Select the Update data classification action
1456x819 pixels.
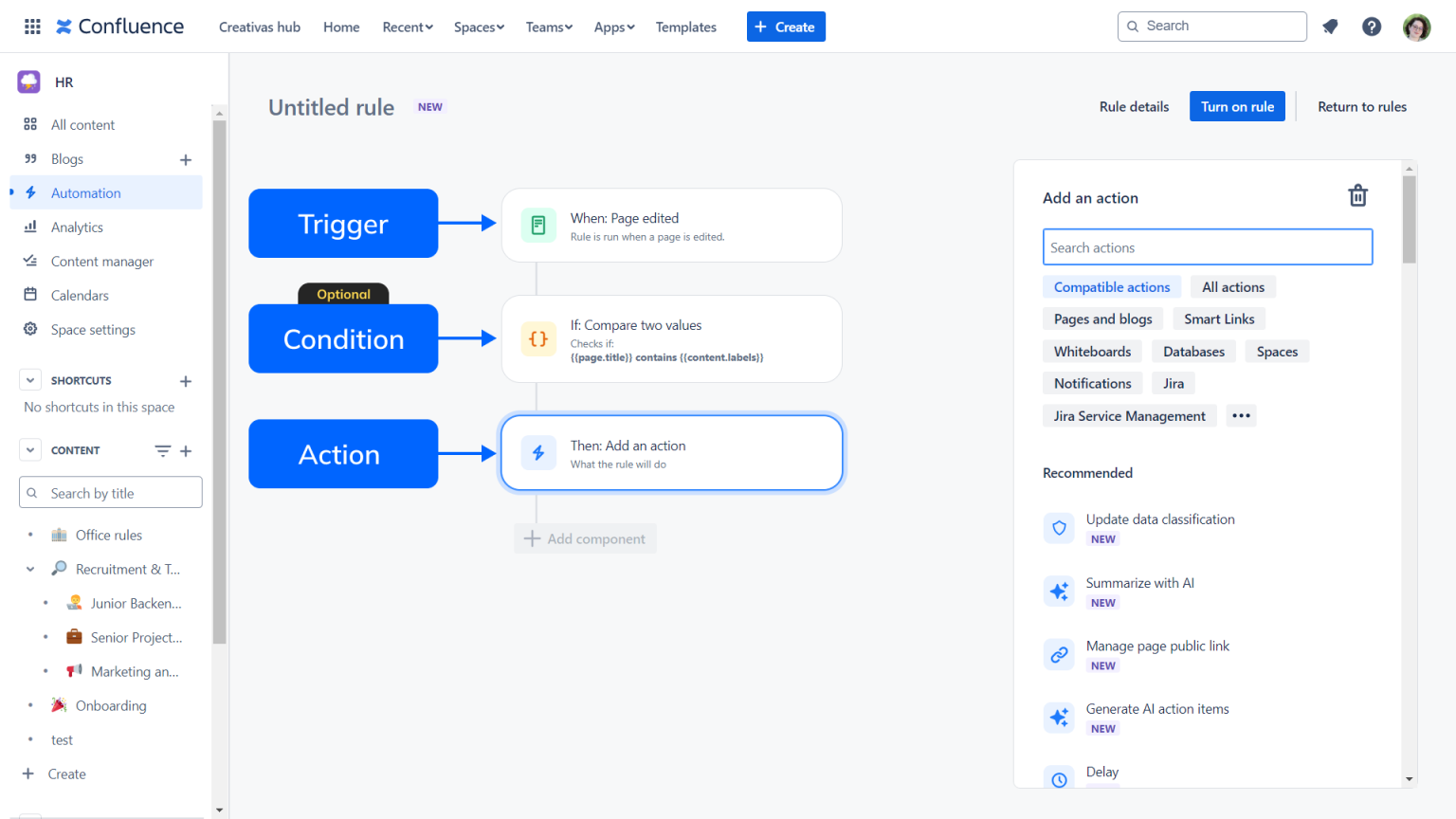pos(1160,519)
